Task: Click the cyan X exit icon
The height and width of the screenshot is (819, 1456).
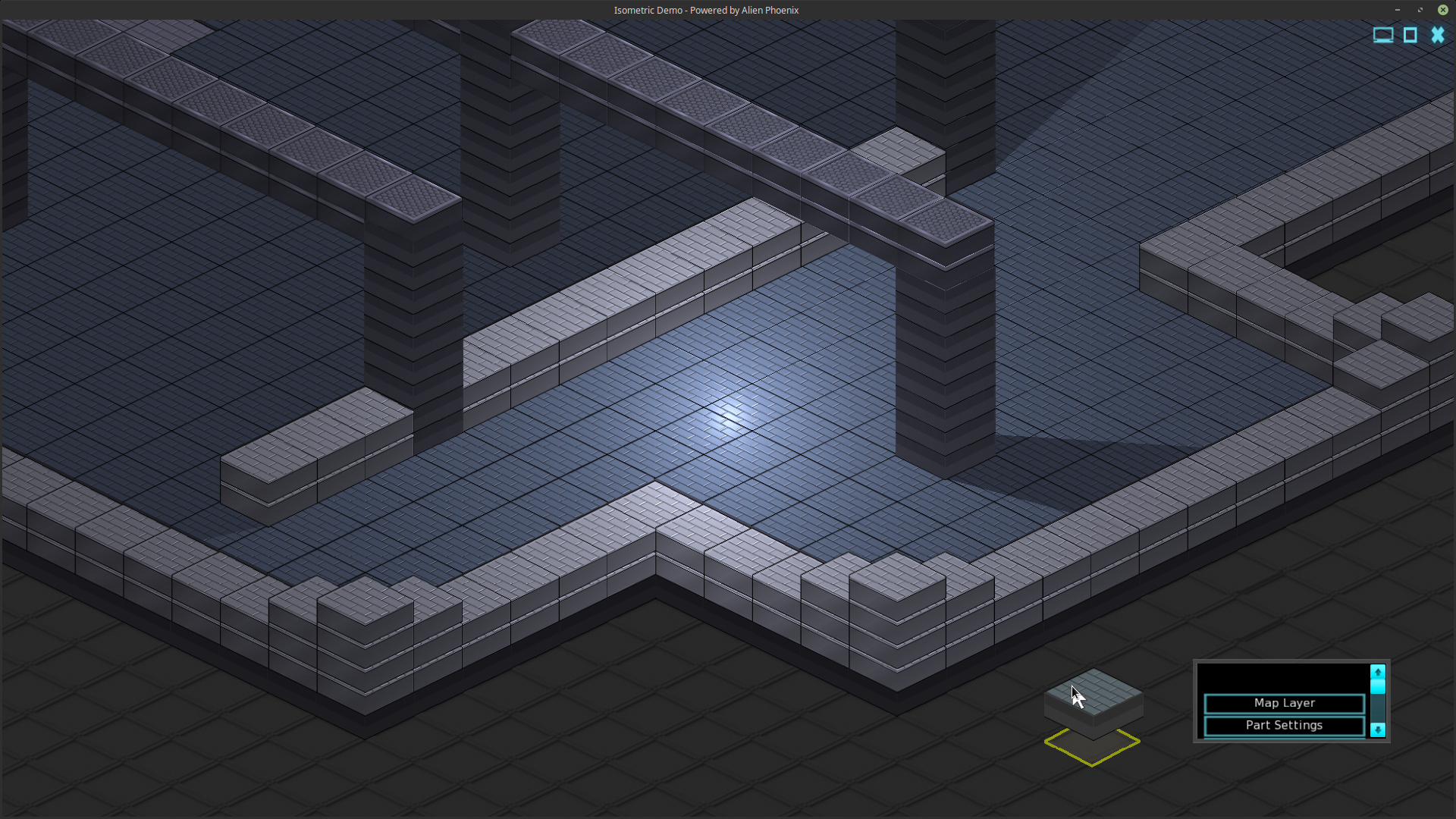Action: click(x=1437, y=36)
